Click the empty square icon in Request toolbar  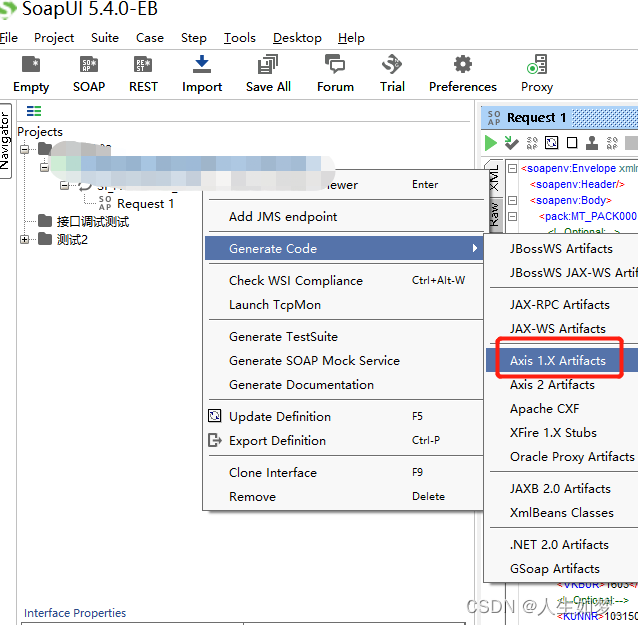point(572,143)
